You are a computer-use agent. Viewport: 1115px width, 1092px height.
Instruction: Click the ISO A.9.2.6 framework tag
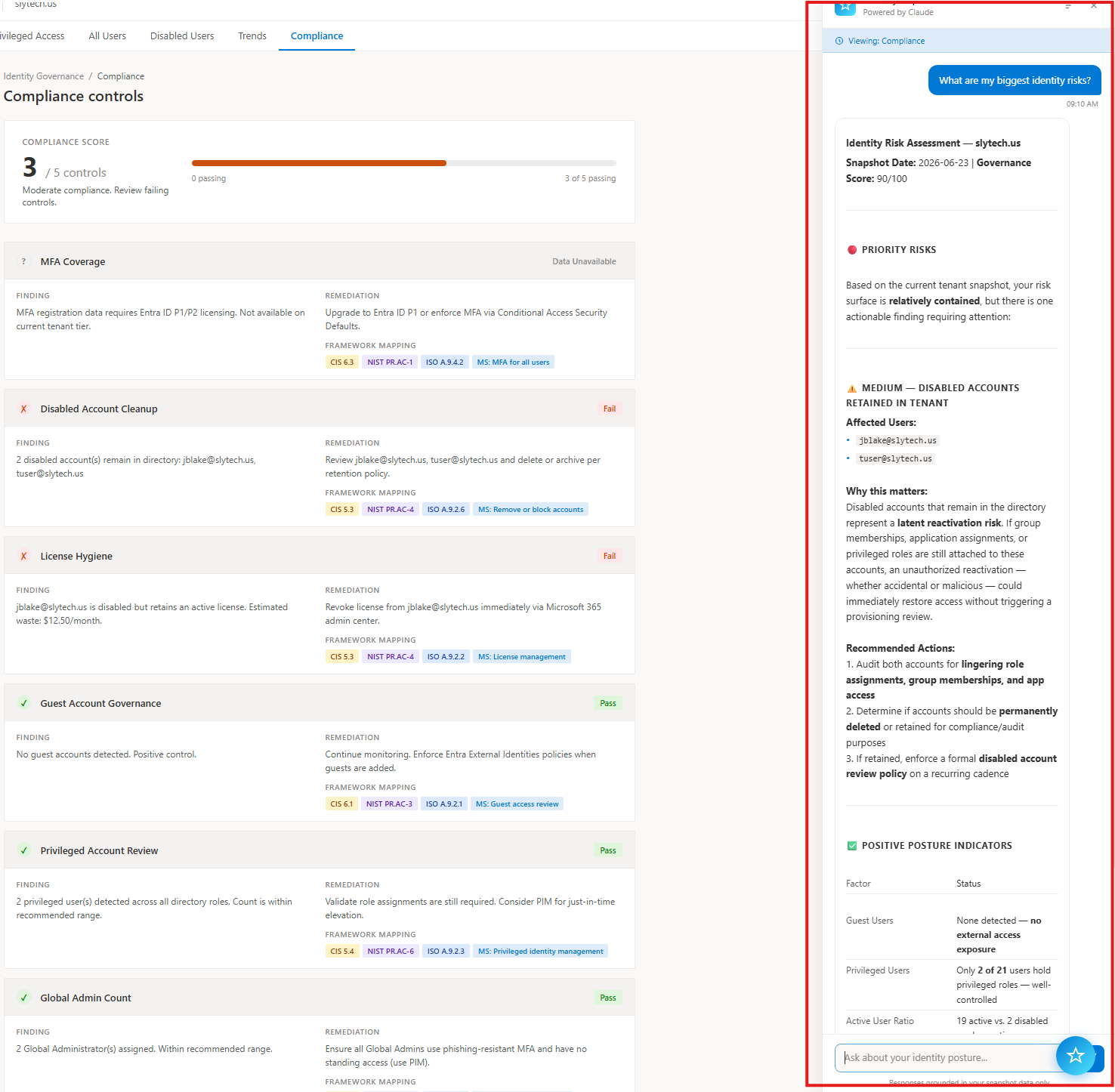pyautogui.click(x=446, y=510)
